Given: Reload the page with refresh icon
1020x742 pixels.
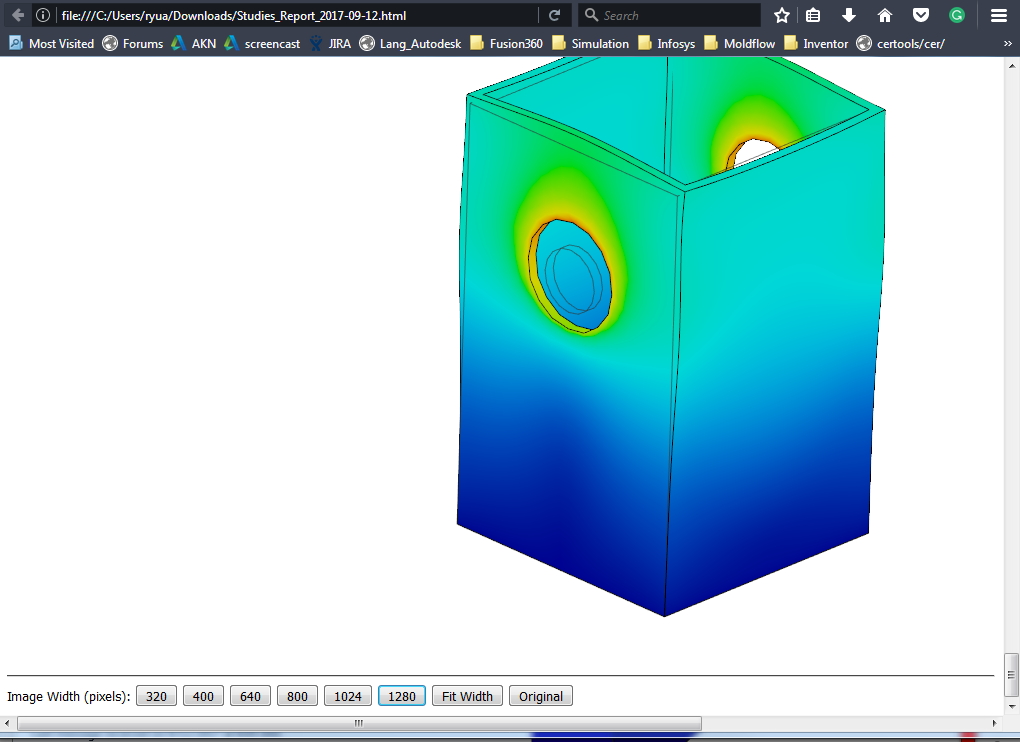Looking at the screenshot, I should [554, 15].
